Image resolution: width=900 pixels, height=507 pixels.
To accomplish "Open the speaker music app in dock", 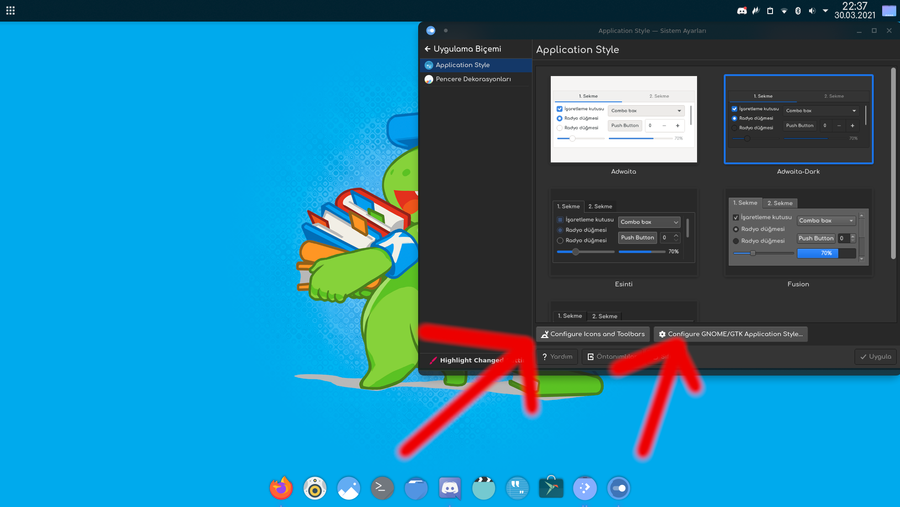I will (x=315, y=487).
